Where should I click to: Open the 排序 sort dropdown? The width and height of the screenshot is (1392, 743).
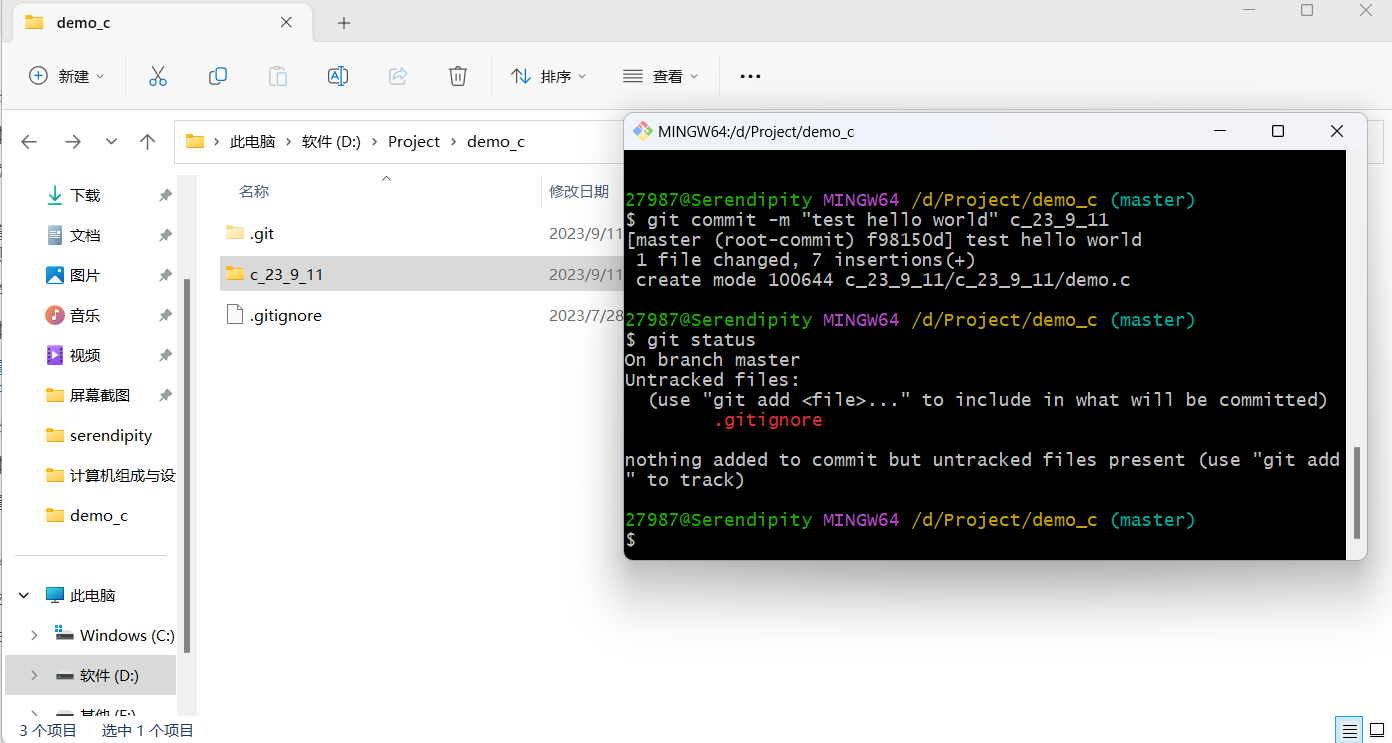549,76
